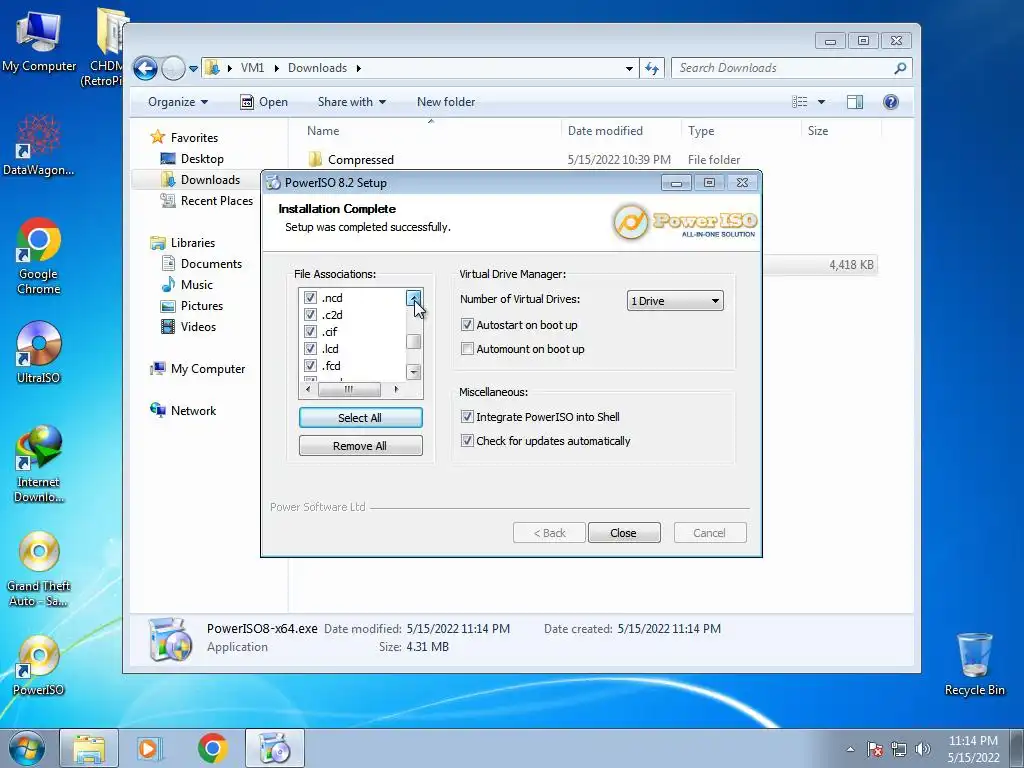The image size is (1024, 768).
Task: Toggle the .c2d file association checkbox
Action: coord(310,315)
